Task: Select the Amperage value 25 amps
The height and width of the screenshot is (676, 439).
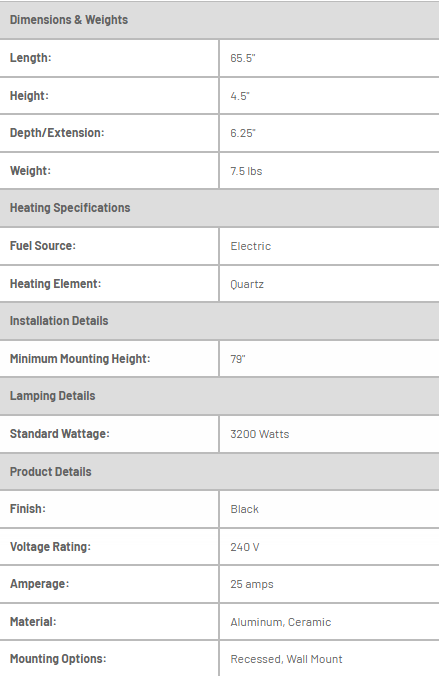Action: pos(252,584)
